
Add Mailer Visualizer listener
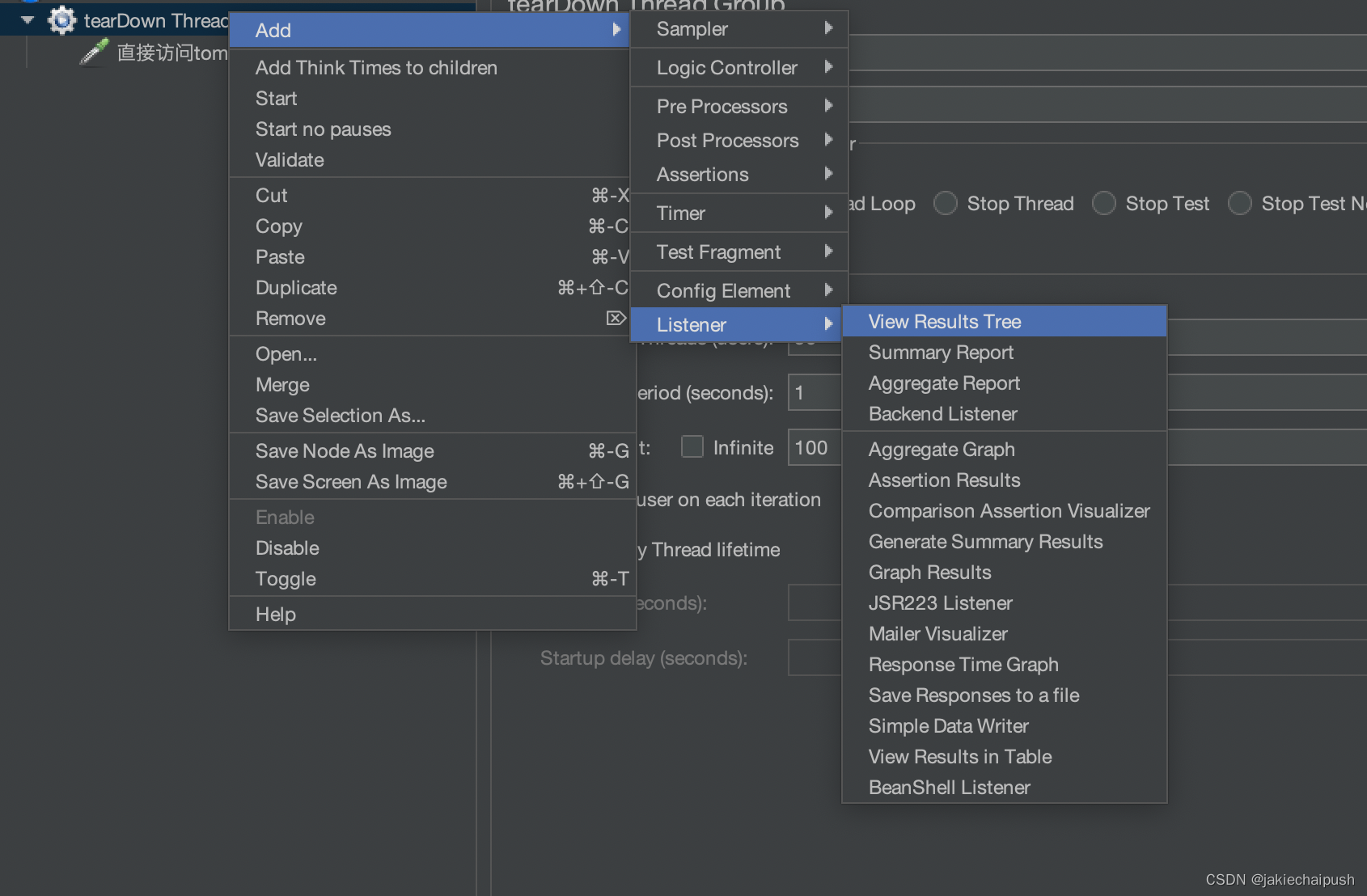1005,634
